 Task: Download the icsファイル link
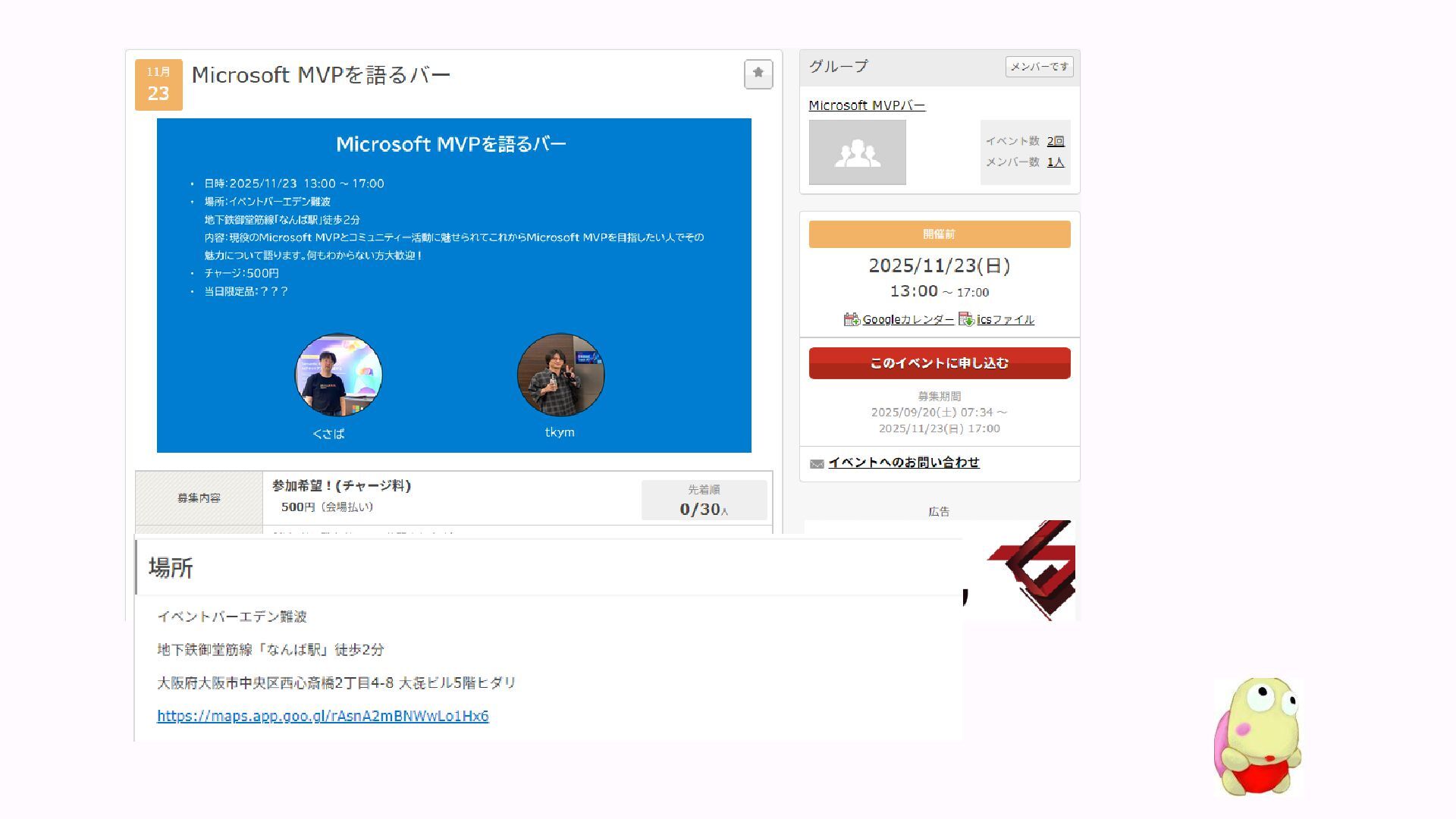(x=1006, y=319)
